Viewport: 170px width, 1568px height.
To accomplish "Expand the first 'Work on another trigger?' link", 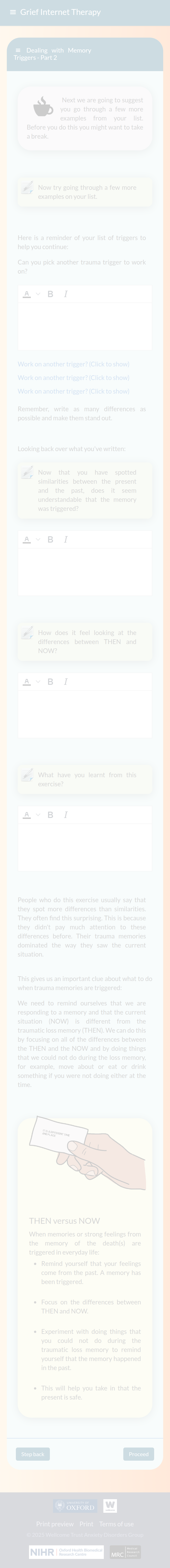I will pyautogui.click(x=74, y=364).
